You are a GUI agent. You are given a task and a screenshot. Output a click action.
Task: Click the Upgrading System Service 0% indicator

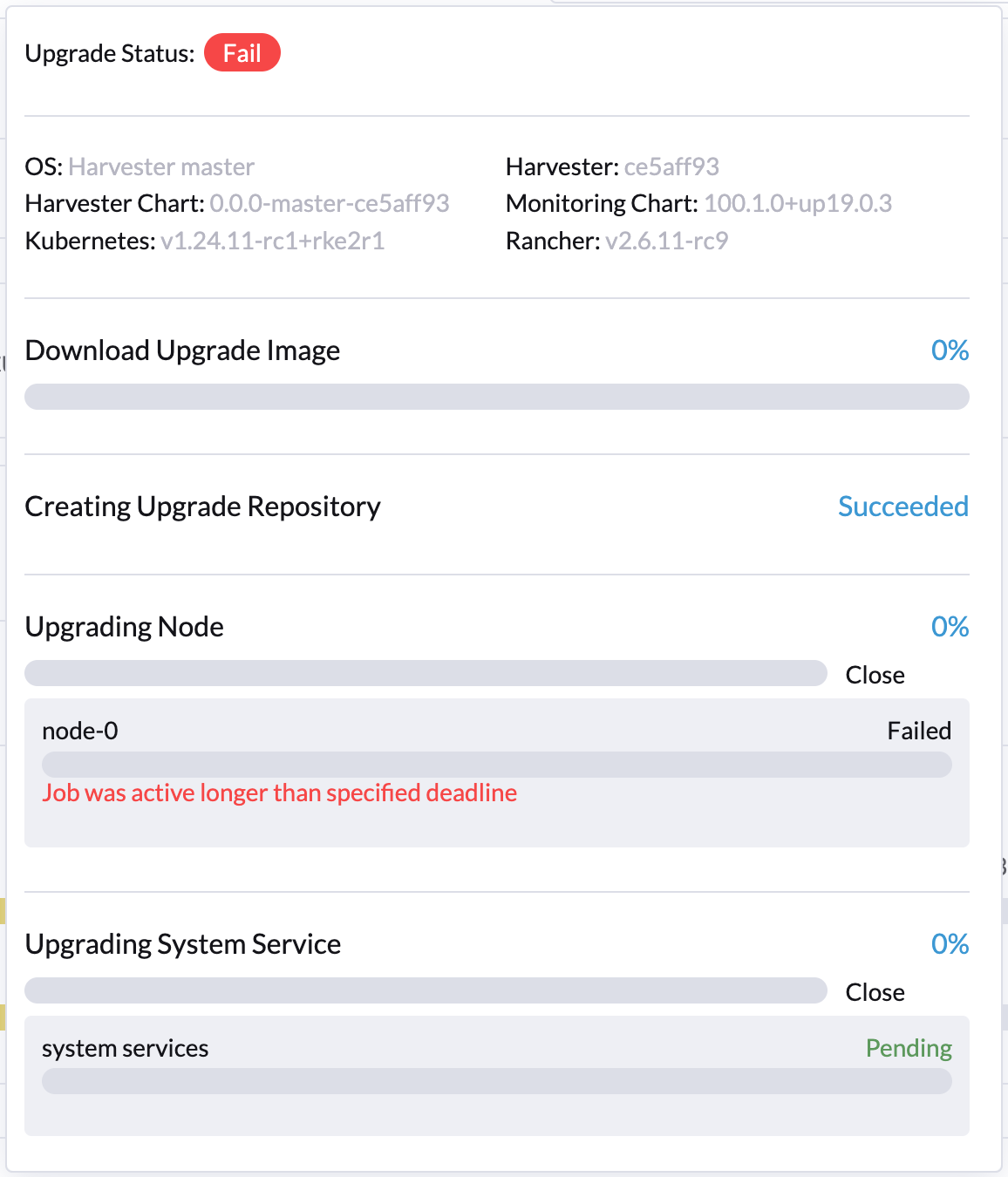click(x=949, y=943)
